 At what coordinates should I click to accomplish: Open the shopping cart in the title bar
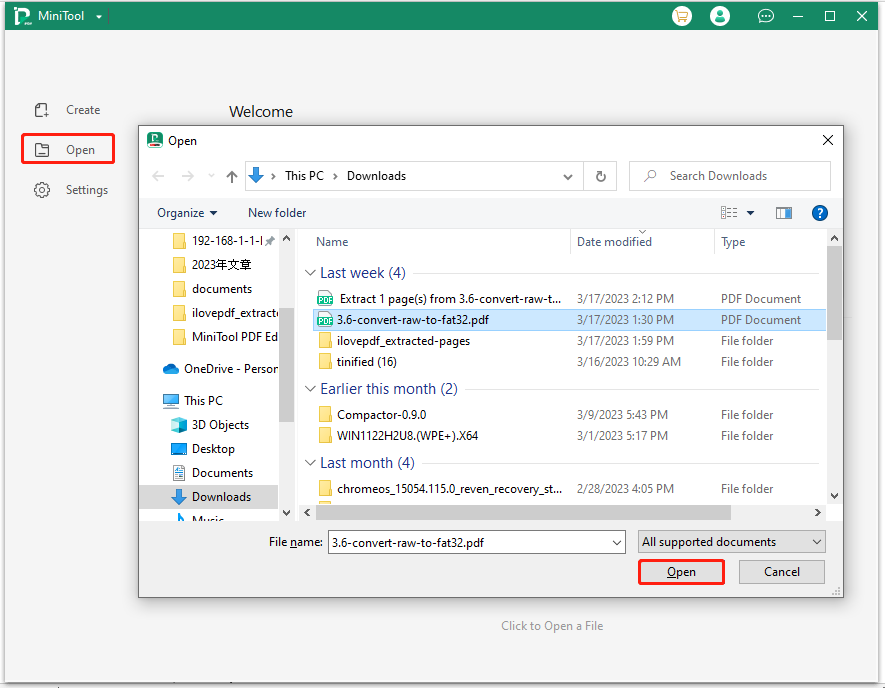pyautogui.click(x=681, y=16)
